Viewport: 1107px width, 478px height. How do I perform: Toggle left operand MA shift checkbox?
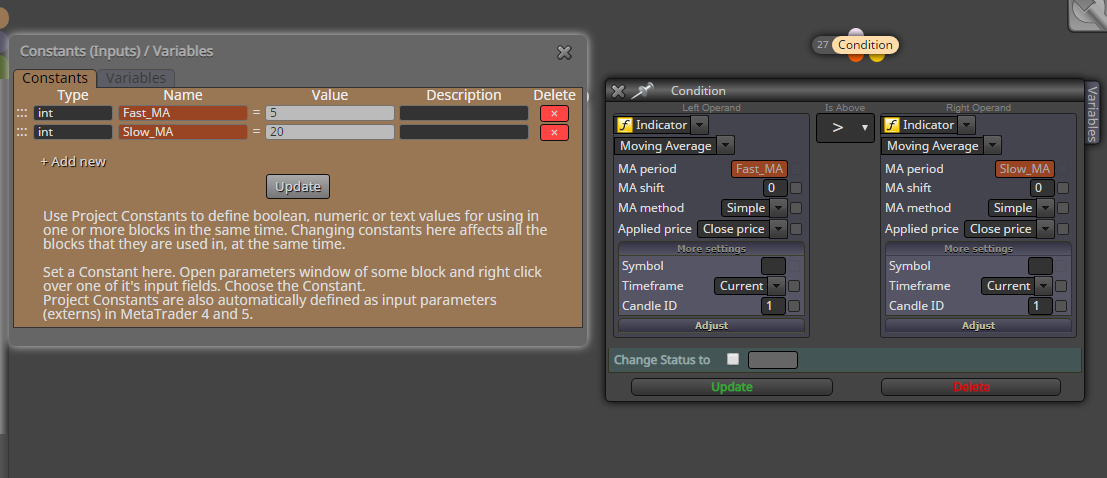[x=796, y=188]
